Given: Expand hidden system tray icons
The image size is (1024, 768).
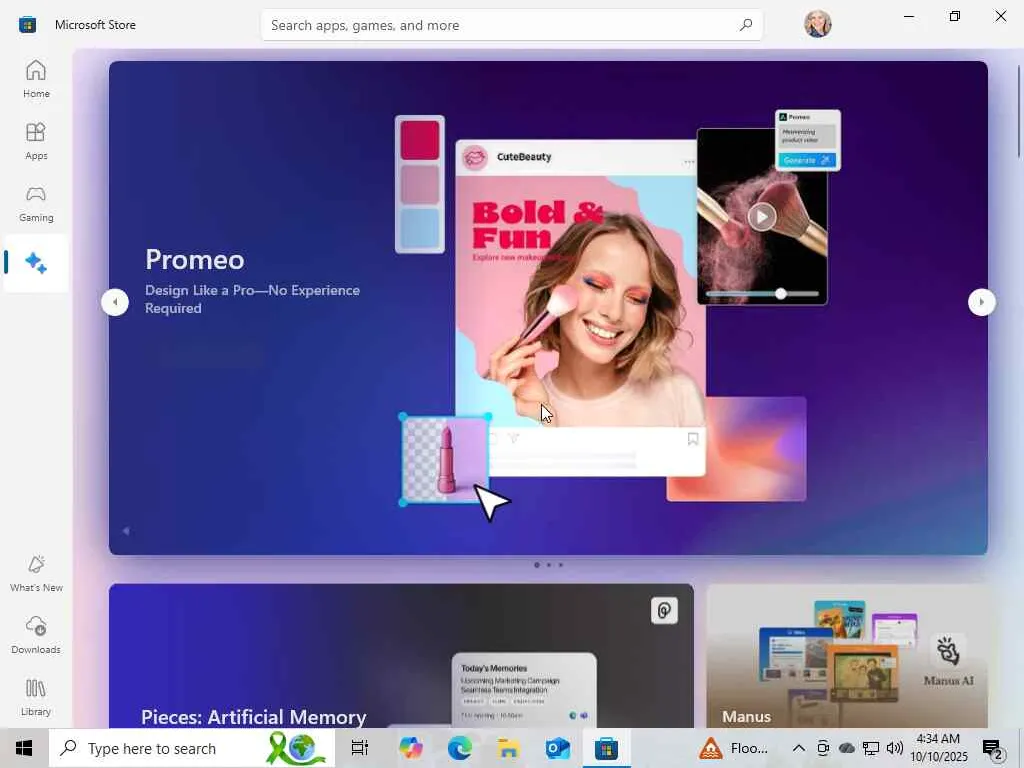Looking at the screenshot, I should point(798,748).
